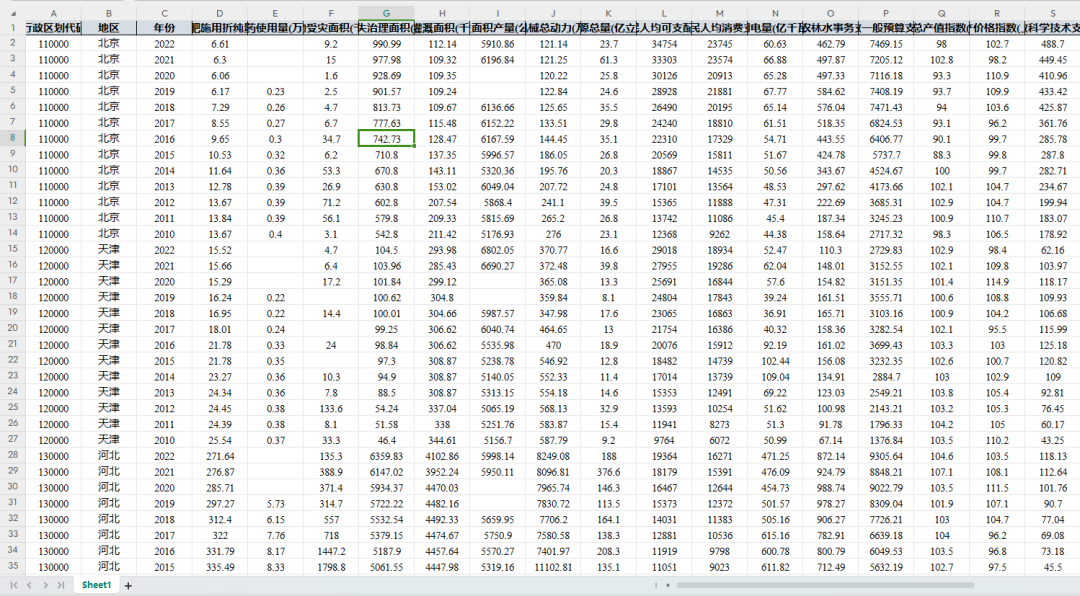Select column A header
Image resolution: width=1080 pixels, height=596 pixels.
click(x=53, y=12)
